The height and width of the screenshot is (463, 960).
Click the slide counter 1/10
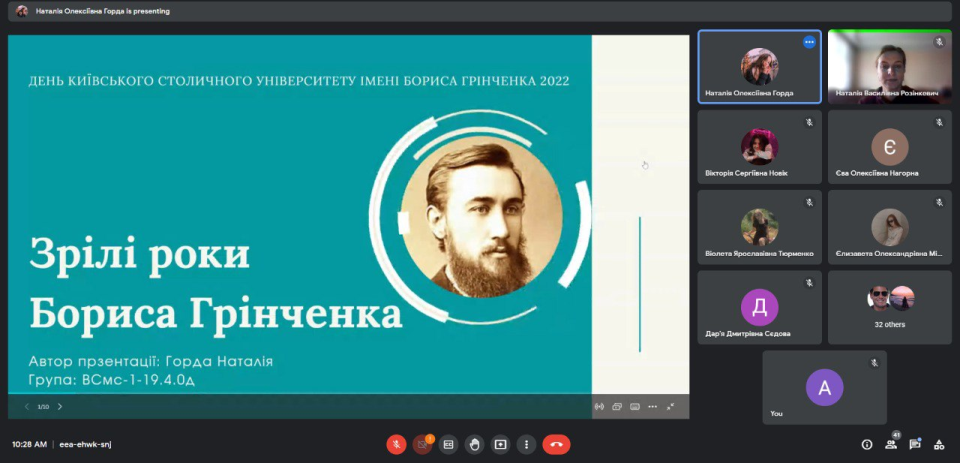click(x=43, y=407)
